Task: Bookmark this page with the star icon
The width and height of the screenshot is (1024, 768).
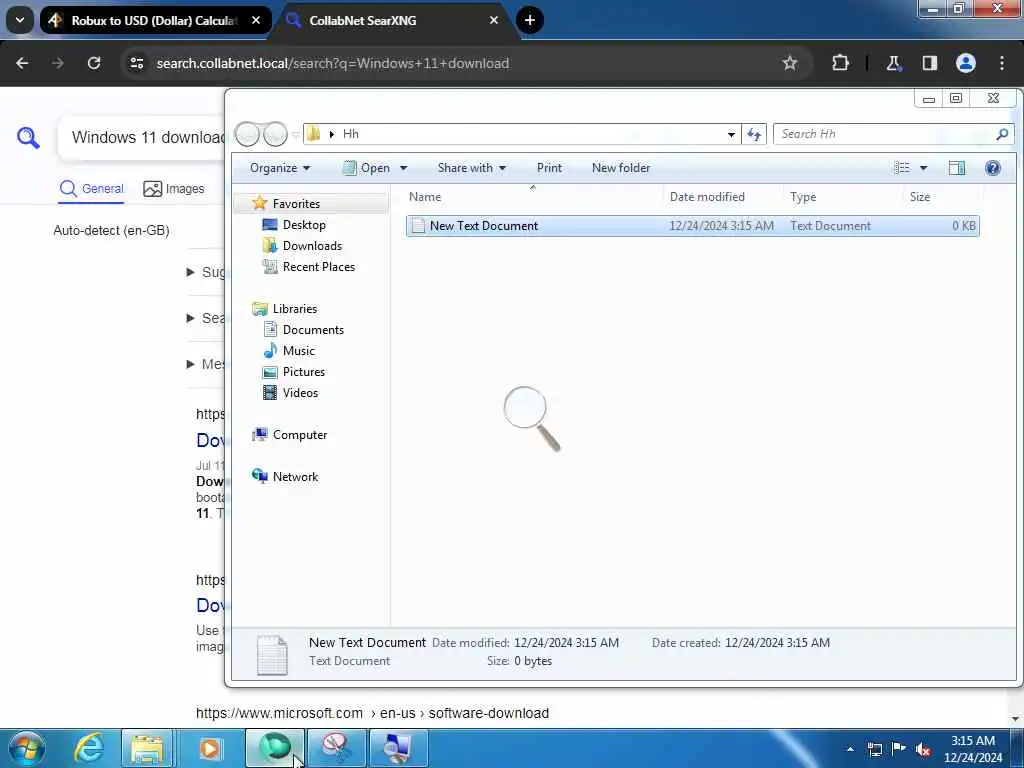Action: pos(790,63)
